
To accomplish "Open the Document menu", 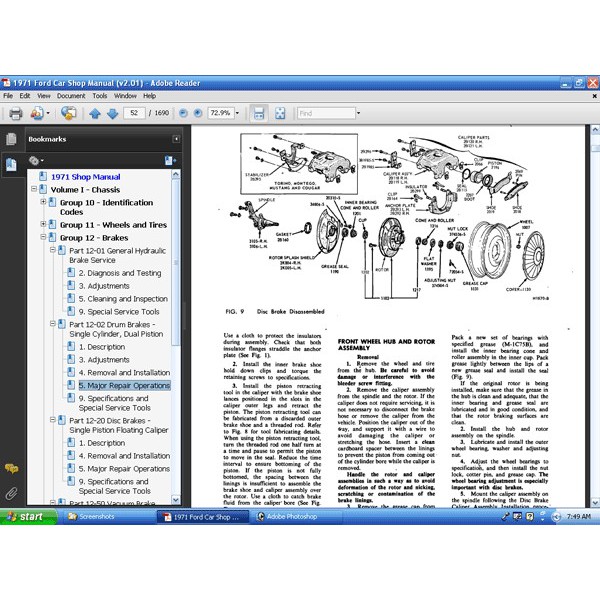I will point(71,96).
